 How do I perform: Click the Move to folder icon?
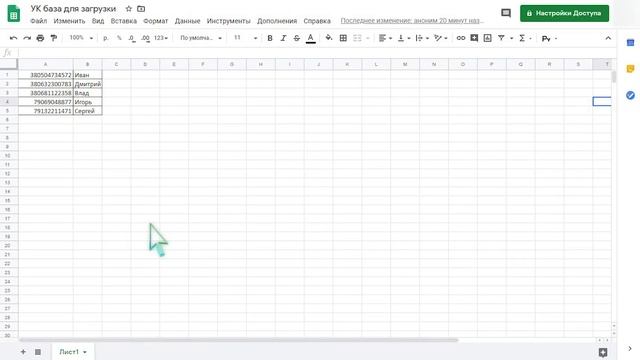pyautogui.click(x=141, y=9)
